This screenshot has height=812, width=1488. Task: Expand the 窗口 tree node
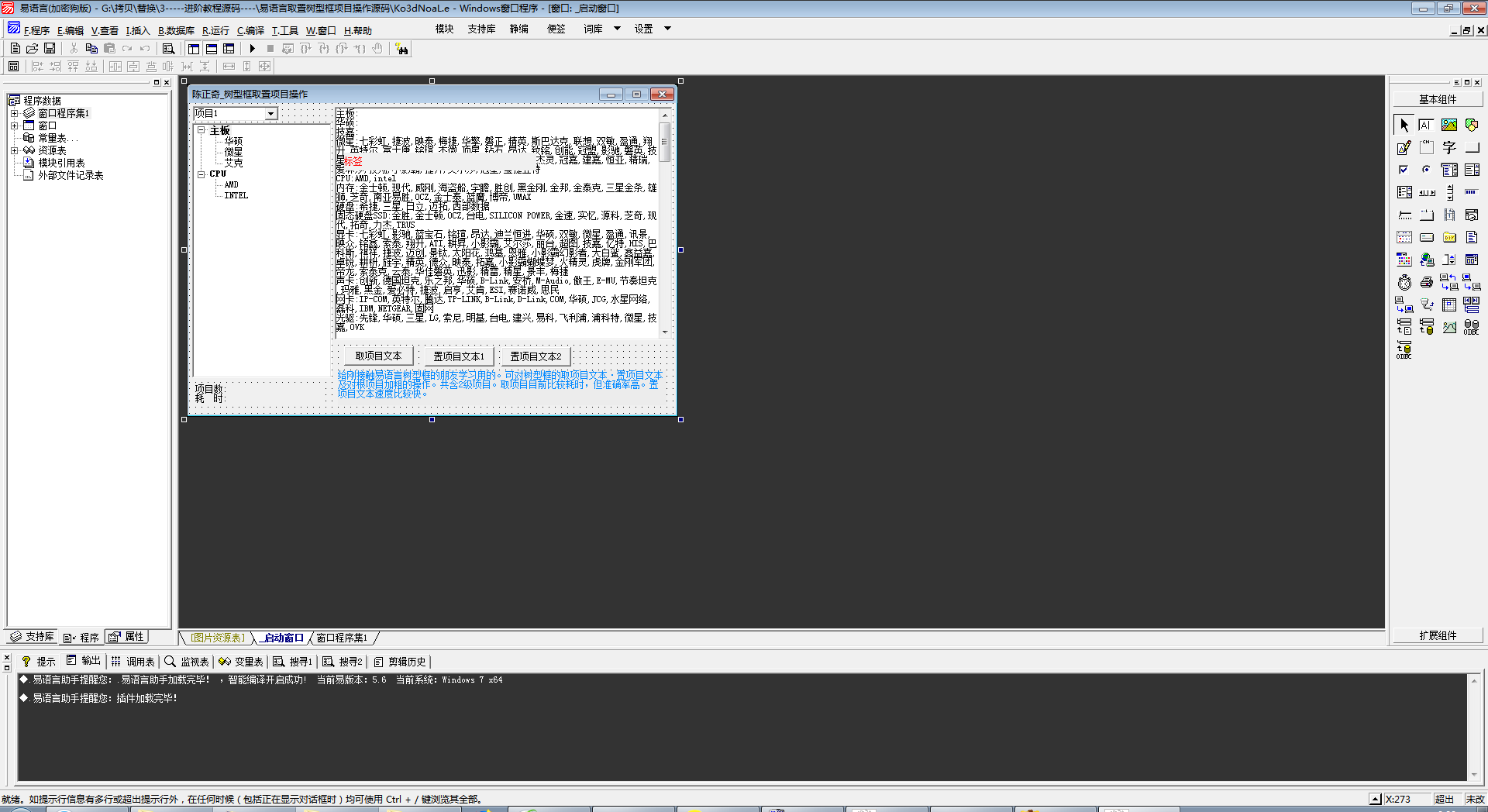pos(14,126)
